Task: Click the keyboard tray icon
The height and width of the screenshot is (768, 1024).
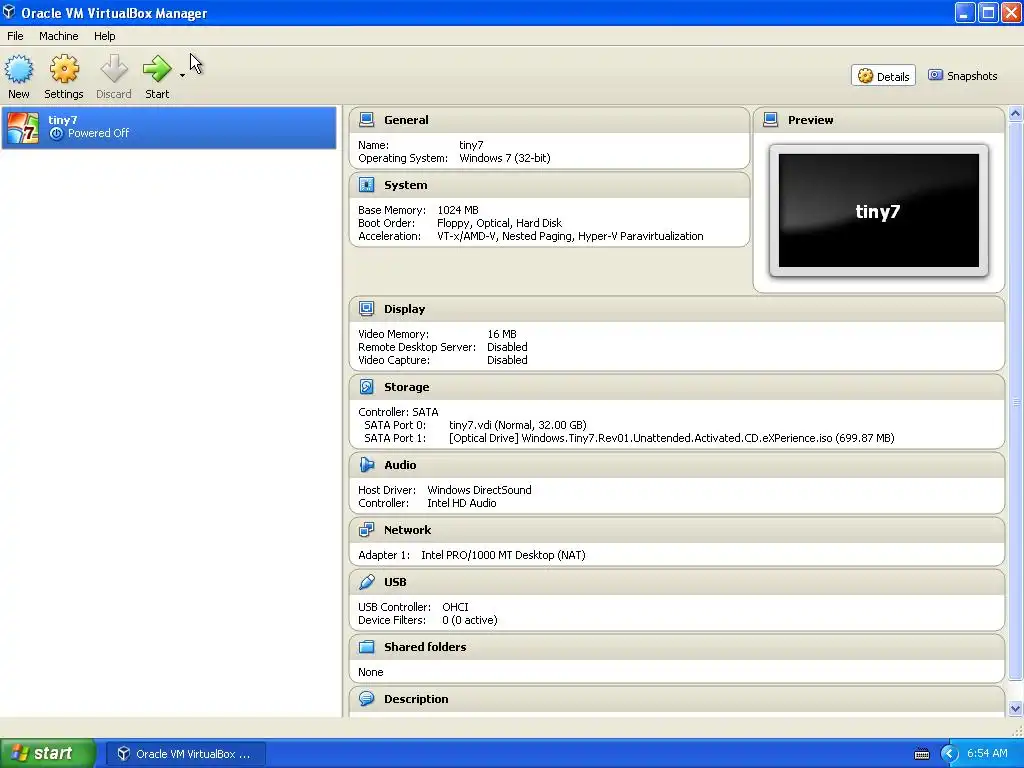Action: click(921, 754)
